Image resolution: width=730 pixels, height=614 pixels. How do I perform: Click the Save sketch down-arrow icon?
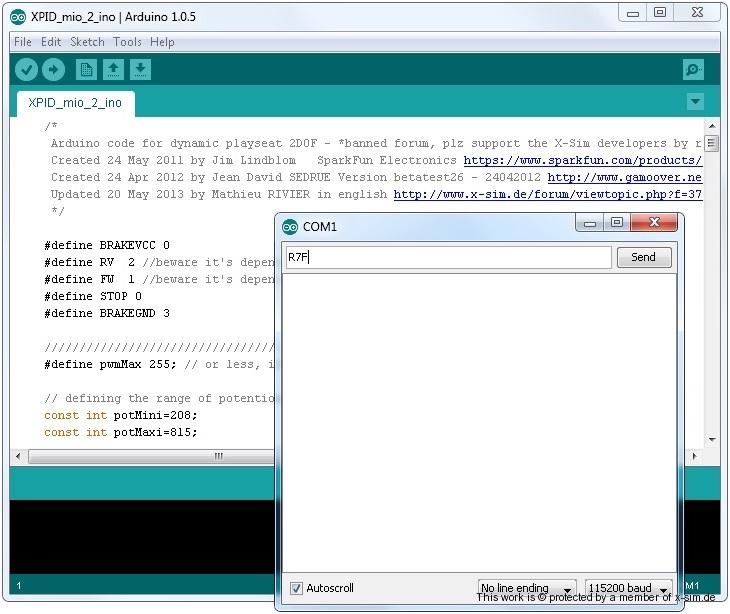(141, 70)
